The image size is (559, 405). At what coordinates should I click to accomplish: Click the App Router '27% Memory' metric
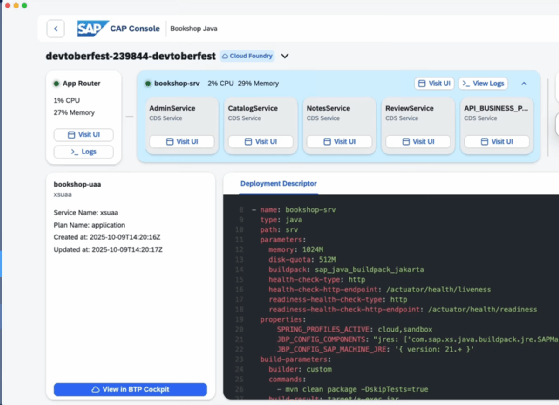[74, 113]
